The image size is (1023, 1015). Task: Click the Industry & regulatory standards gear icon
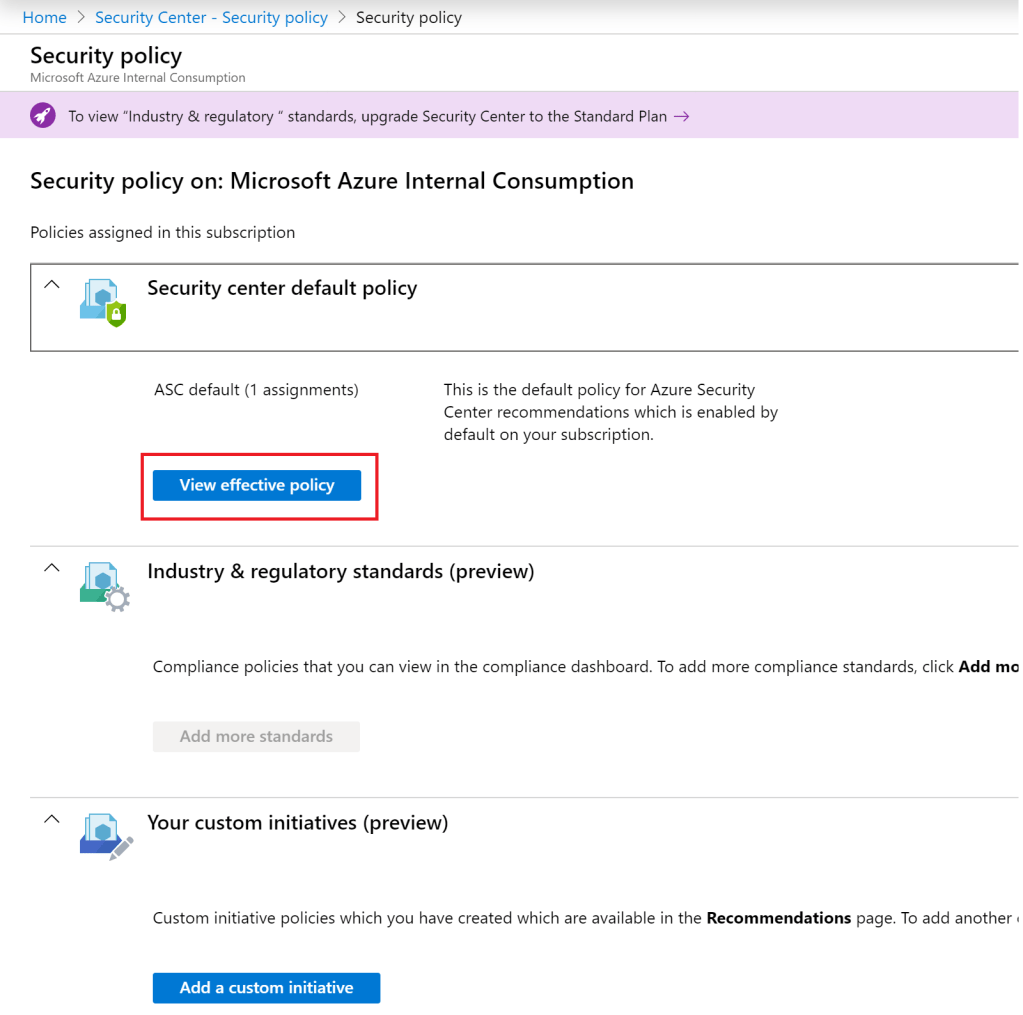(104, 586)
